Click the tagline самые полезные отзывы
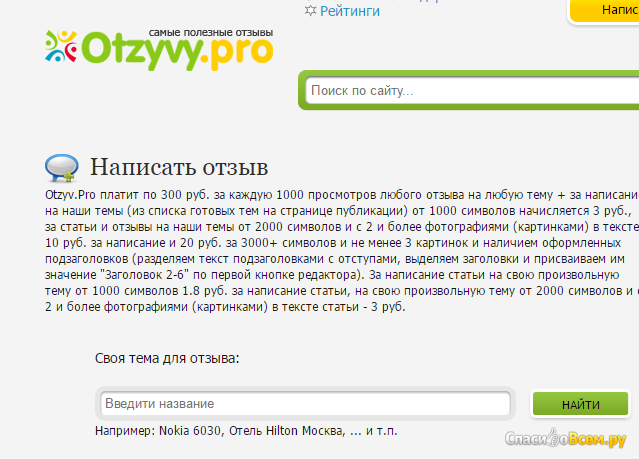The width and height of the screenshot is (639, 459). click(x=211, y=33)
